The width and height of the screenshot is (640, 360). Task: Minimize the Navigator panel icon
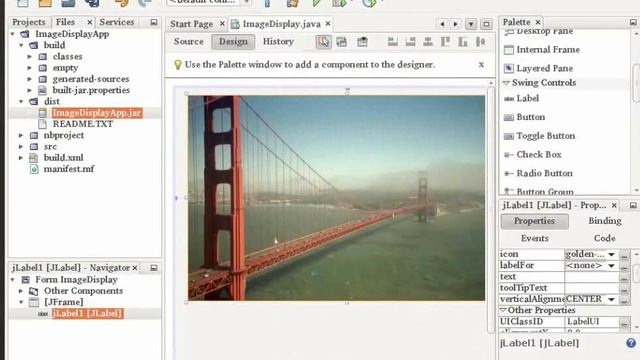click(x=154, y=268)
